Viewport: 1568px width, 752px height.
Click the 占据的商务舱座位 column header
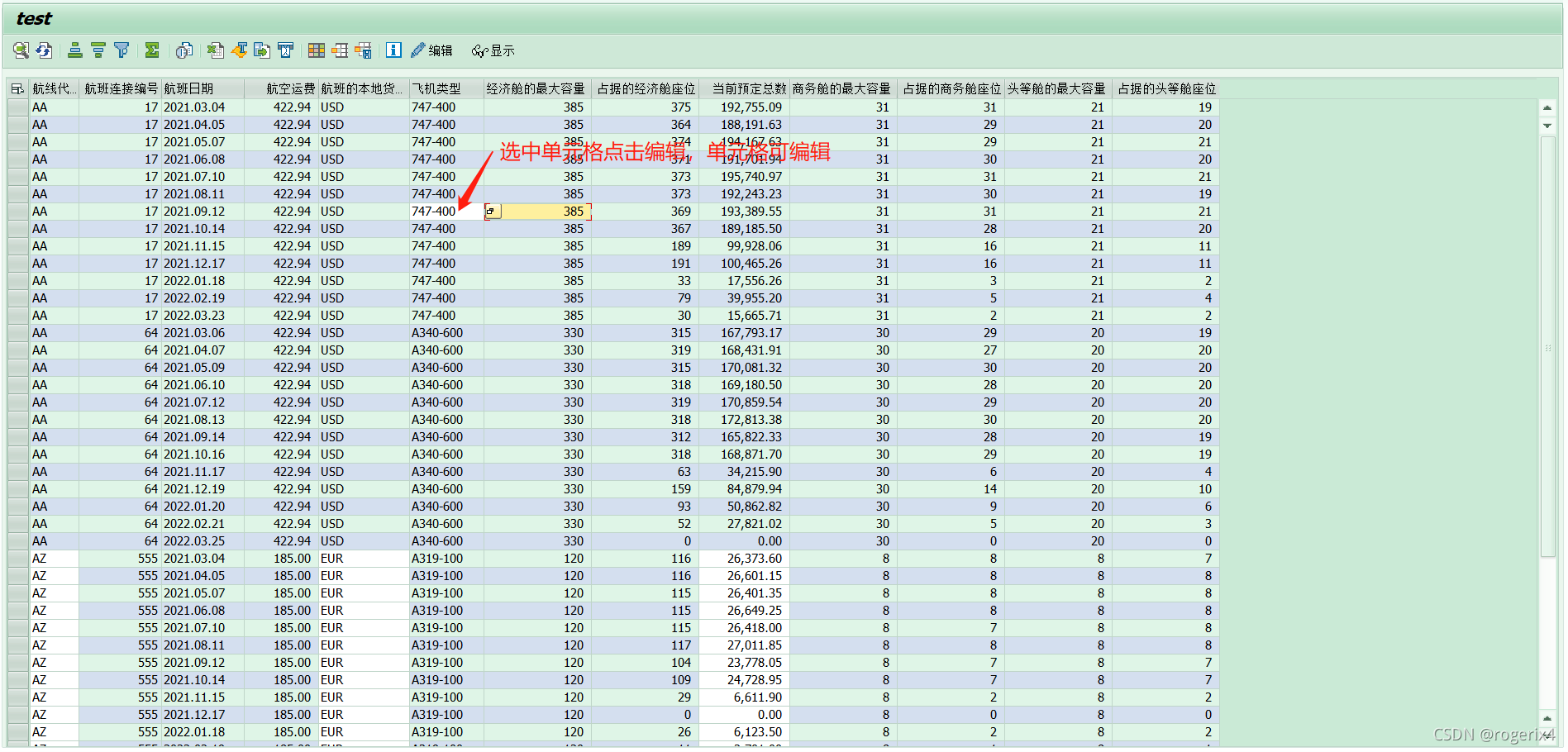(951, 88)
